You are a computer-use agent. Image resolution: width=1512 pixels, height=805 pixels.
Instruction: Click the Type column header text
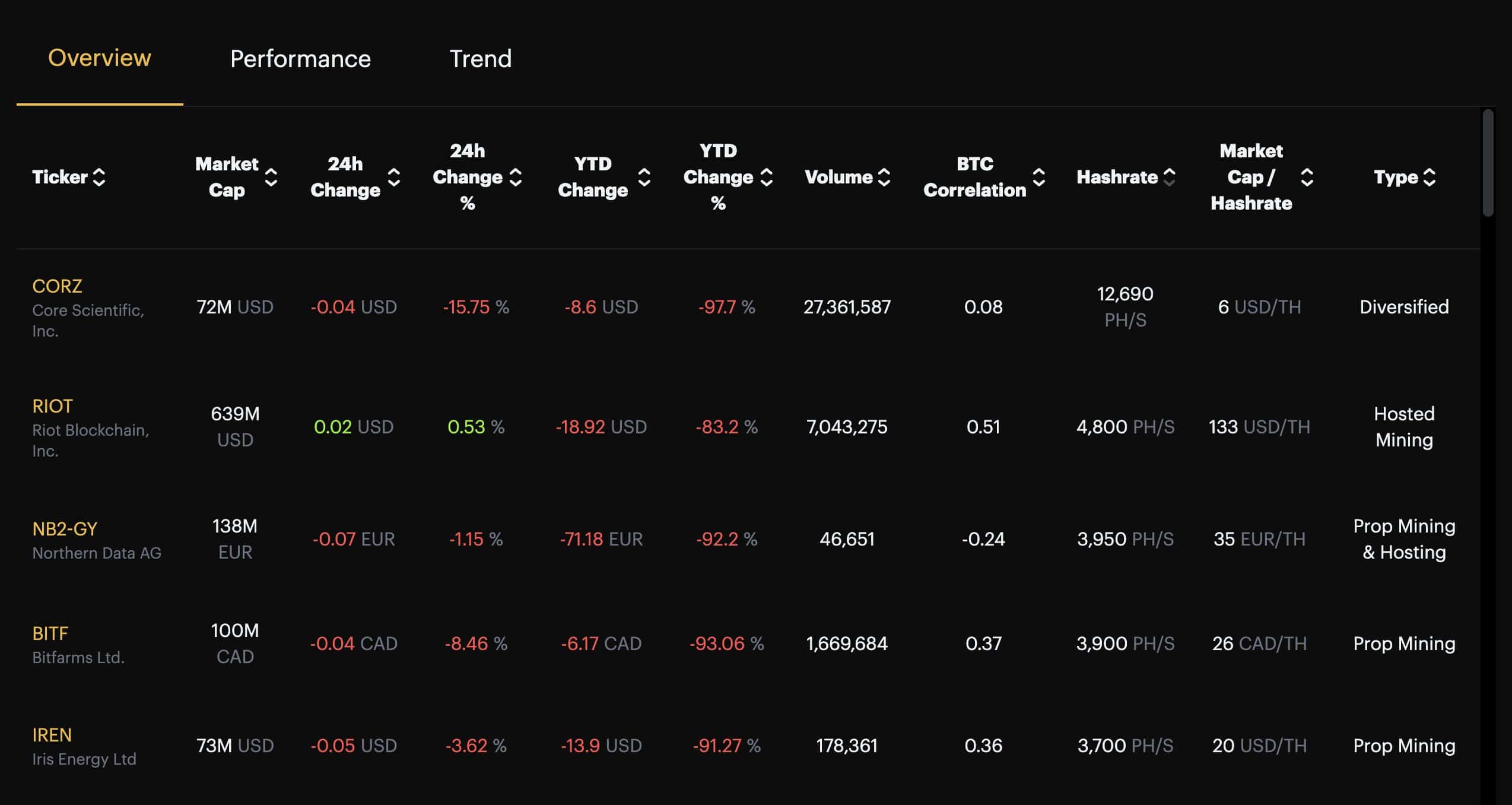pos(1396,177)
